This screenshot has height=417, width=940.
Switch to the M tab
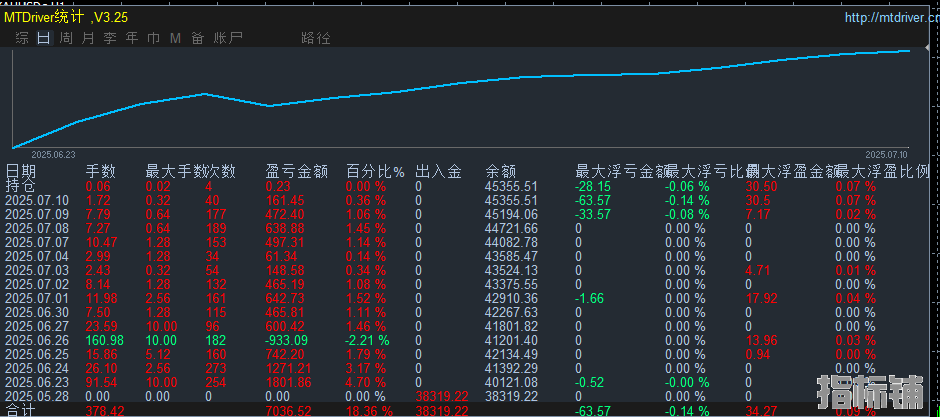coord(175,38)
